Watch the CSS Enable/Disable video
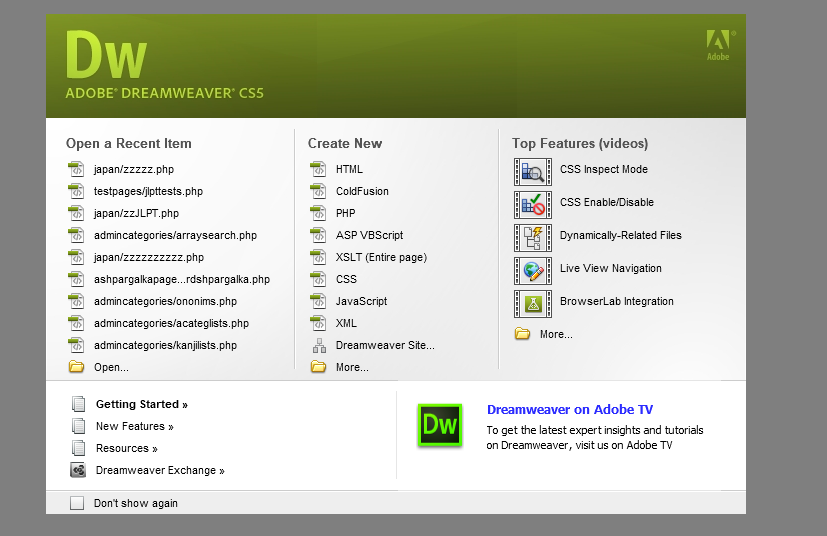Screen dimensions: 827x536 (607, 202)
